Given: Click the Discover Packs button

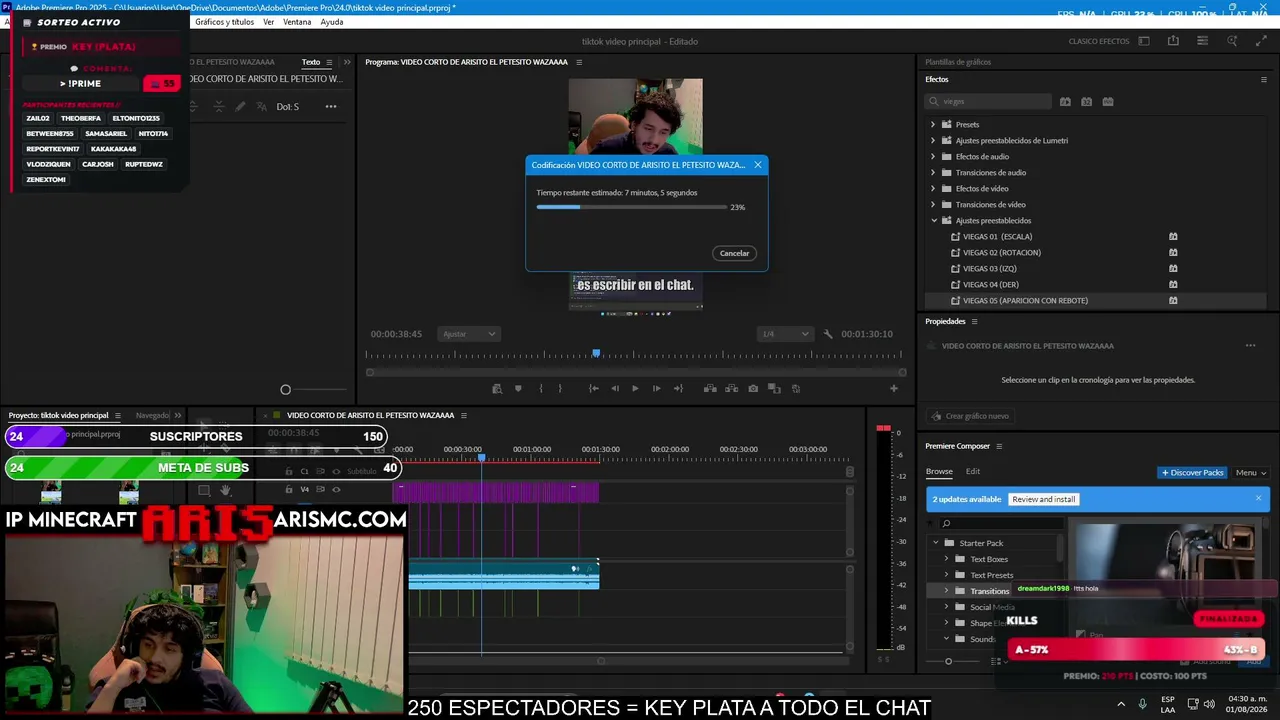Looking at the screenshot, I should point(1192,473).
